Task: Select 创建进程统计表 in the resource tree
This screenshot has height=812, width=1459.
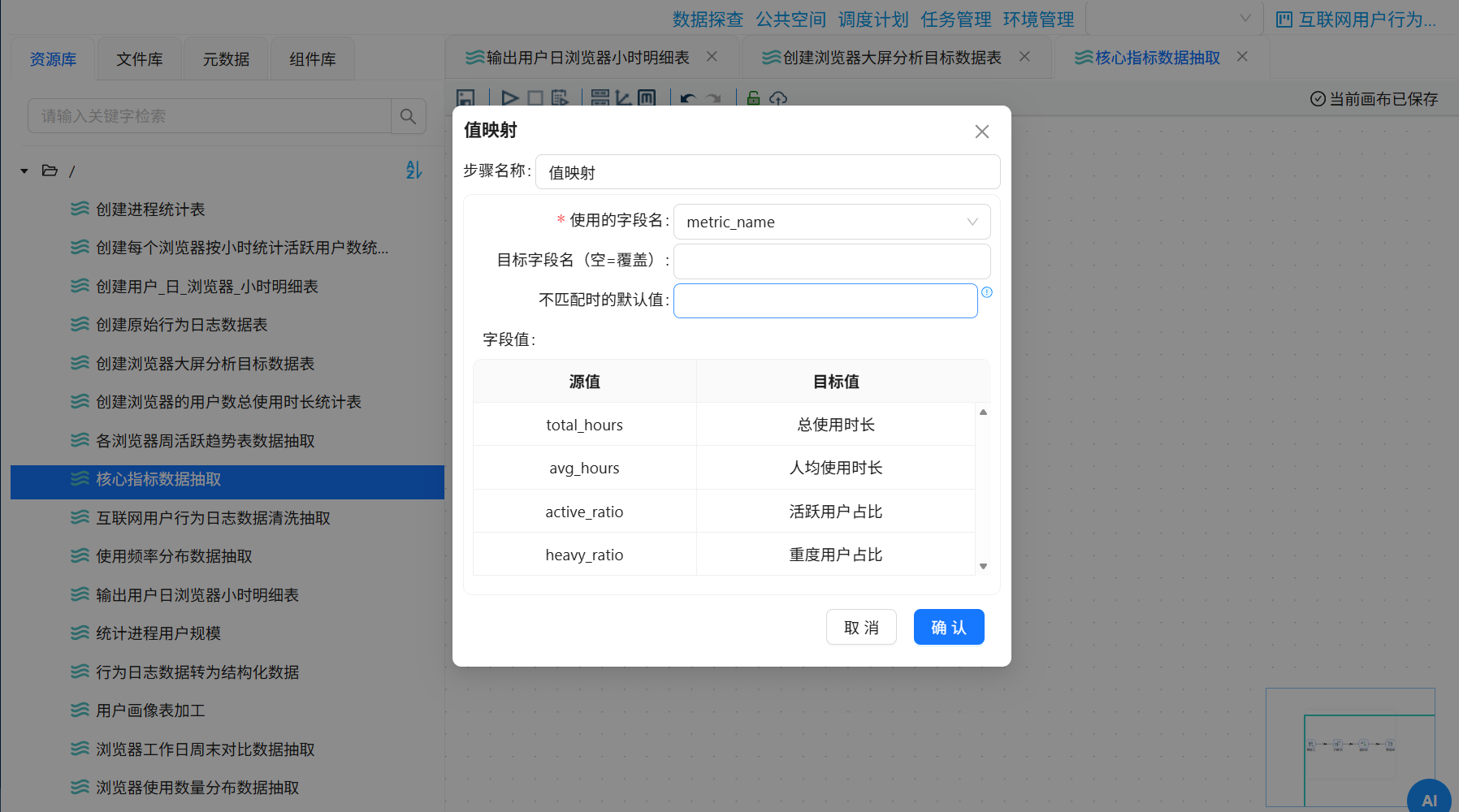Action: click(150, 209)
